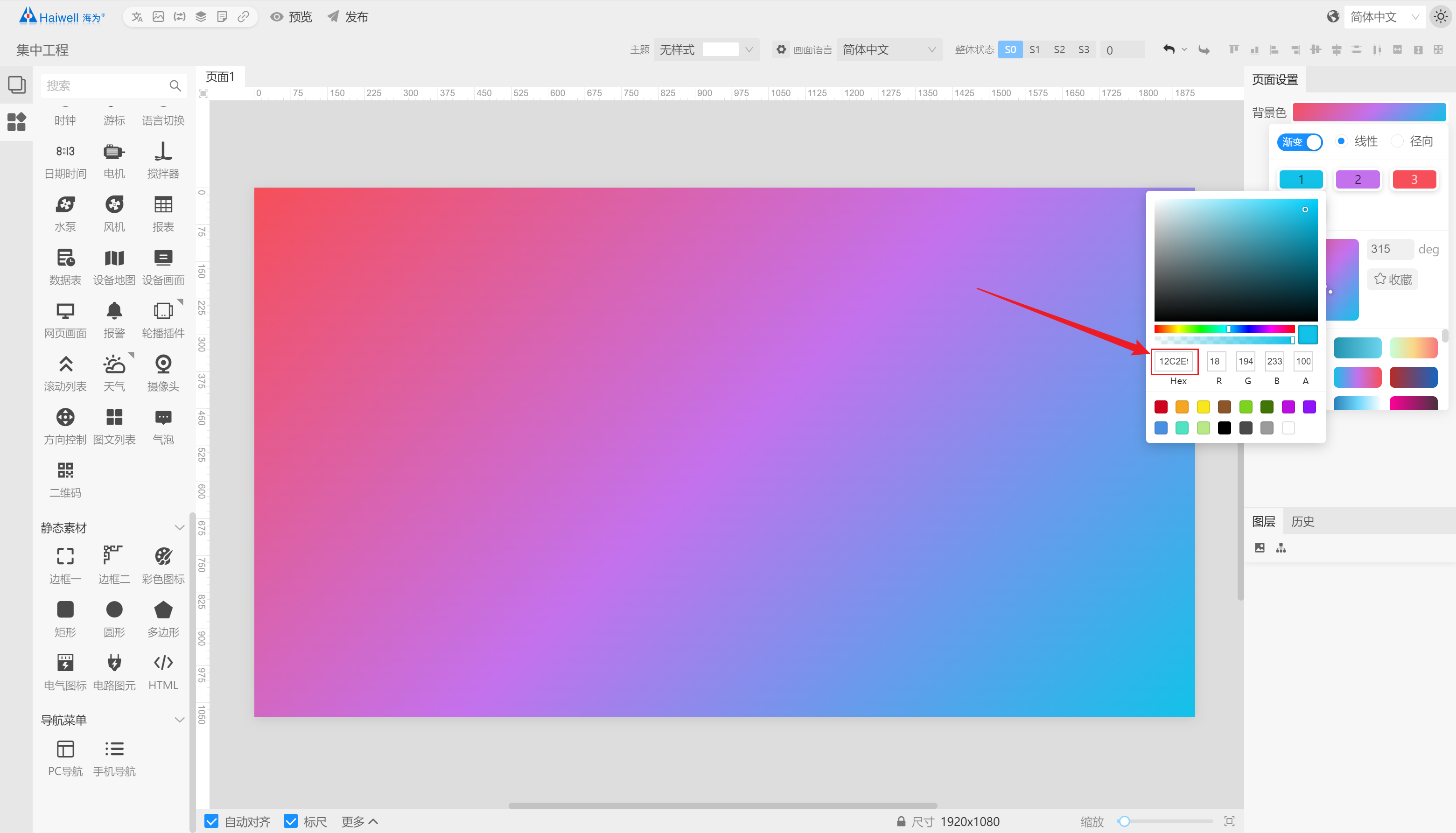Toggle the 标尺 ruler checkbox
This screenshot has height=833, width=1456.
pos(291,821)
